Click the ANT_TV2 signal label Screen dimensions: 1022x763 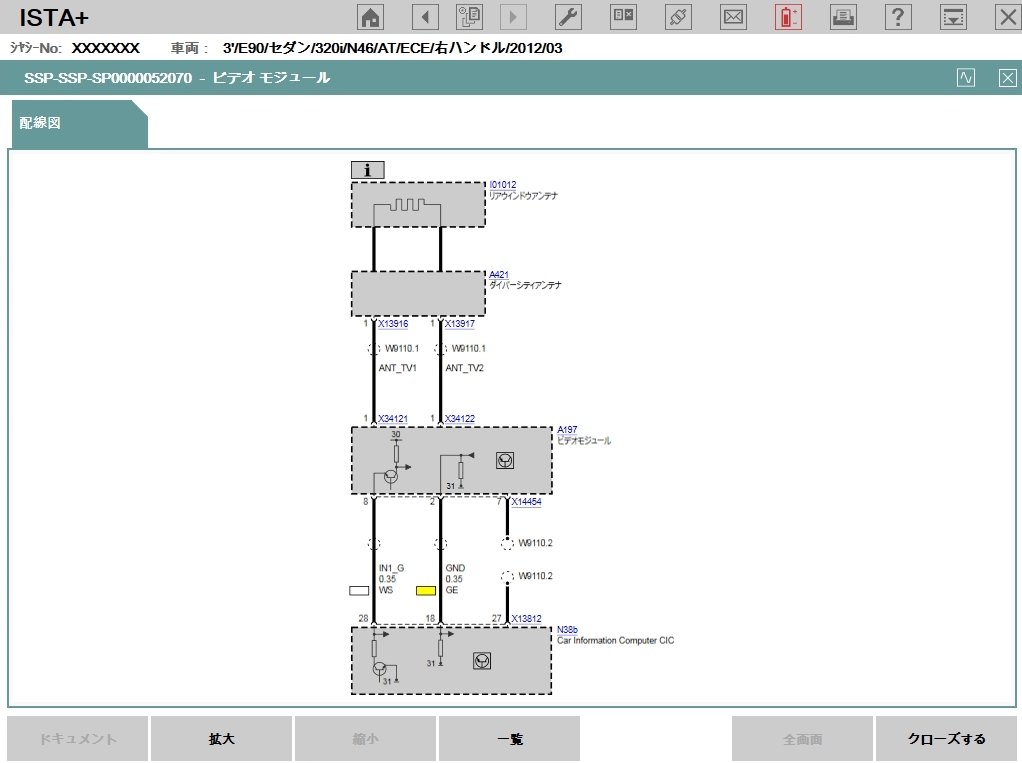pyautogui.click(x=465, y=367)
